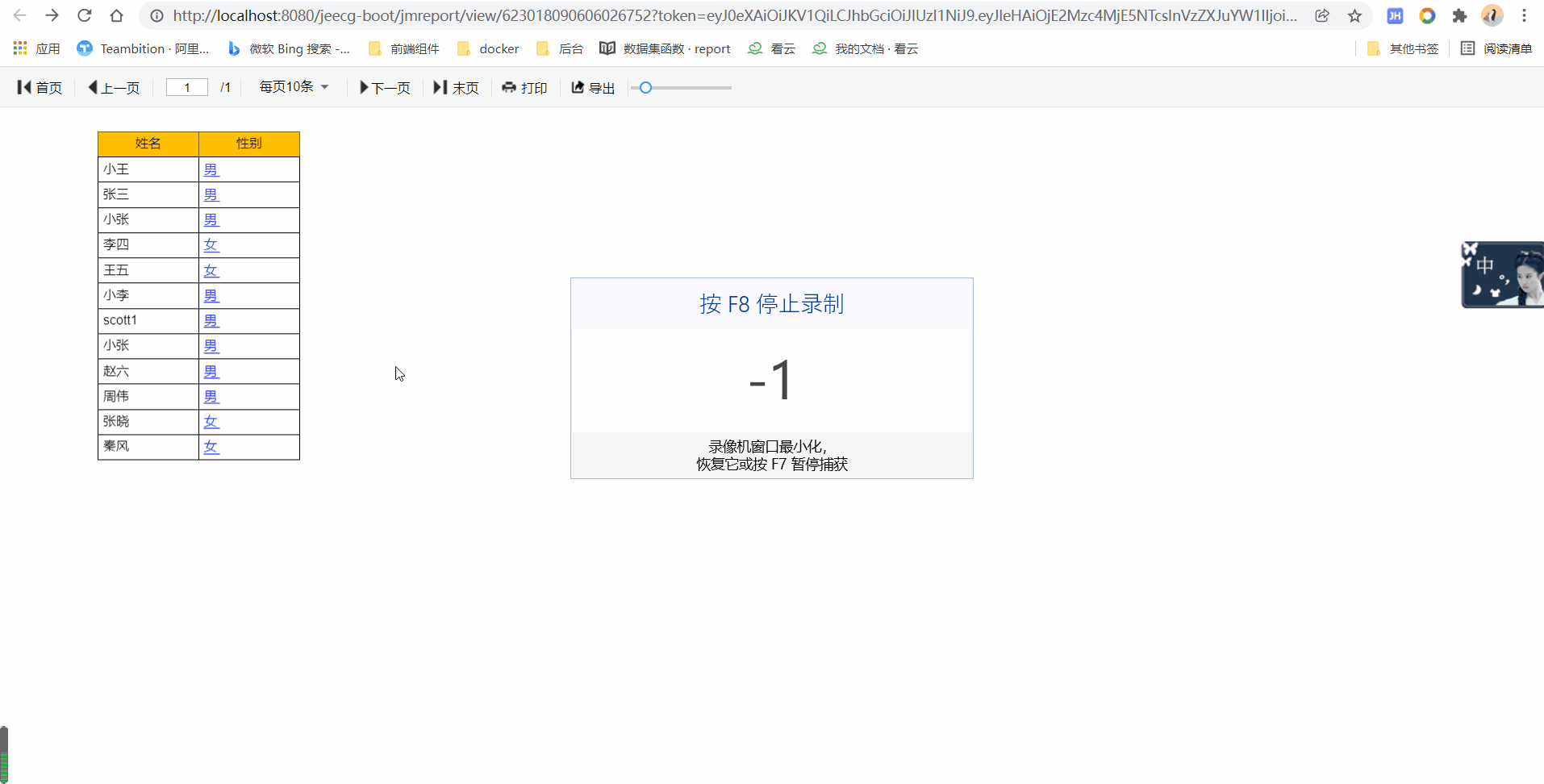The width and height of the screenshot is (1544, 784).
Task: Click 女 link in 王五 row
Action: 211,270
